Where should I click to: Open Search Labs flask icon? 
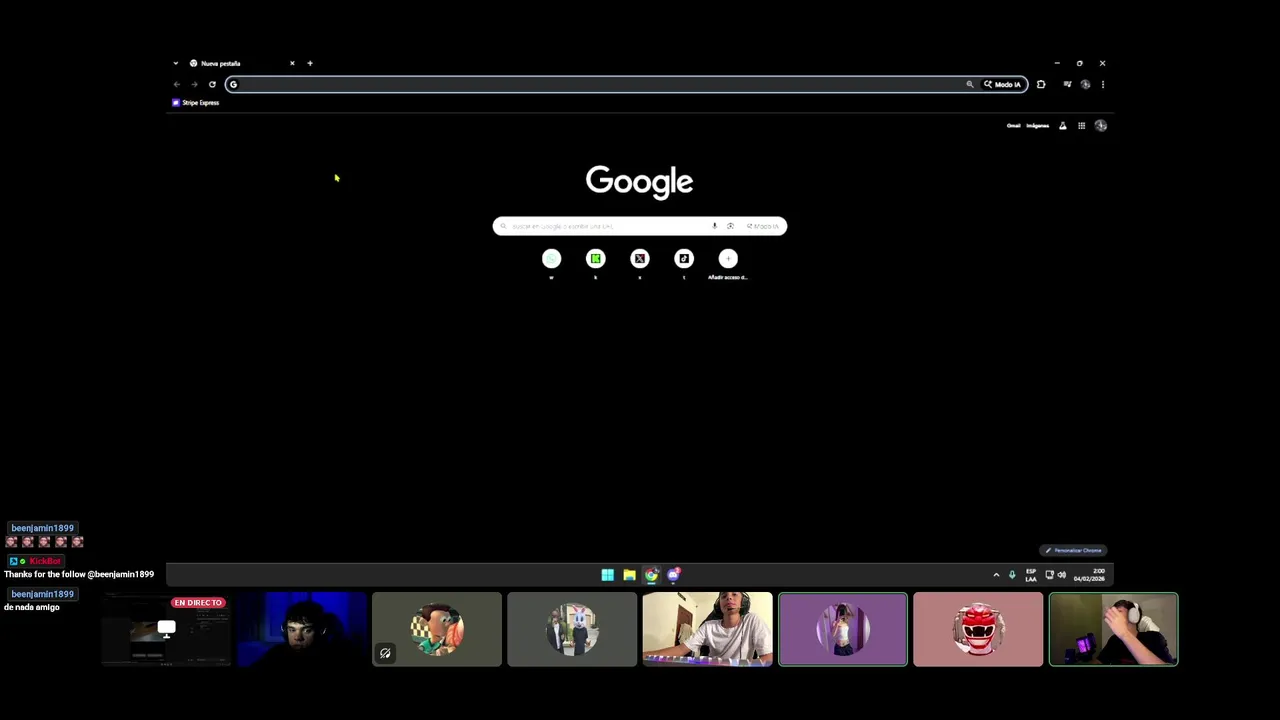pyautogui.click(x=1063, y=126)
